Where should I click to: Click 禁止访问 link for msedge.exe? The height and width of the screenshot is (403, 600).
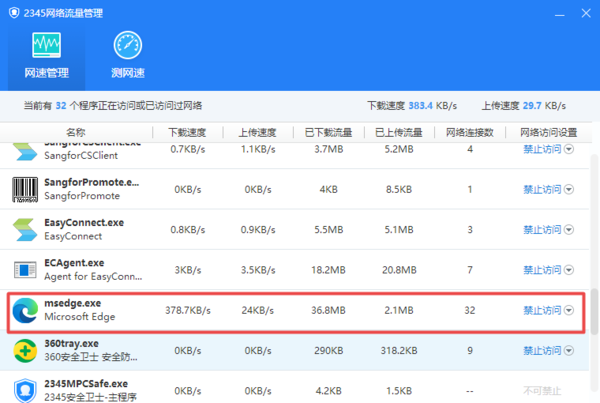click(542, 310)
